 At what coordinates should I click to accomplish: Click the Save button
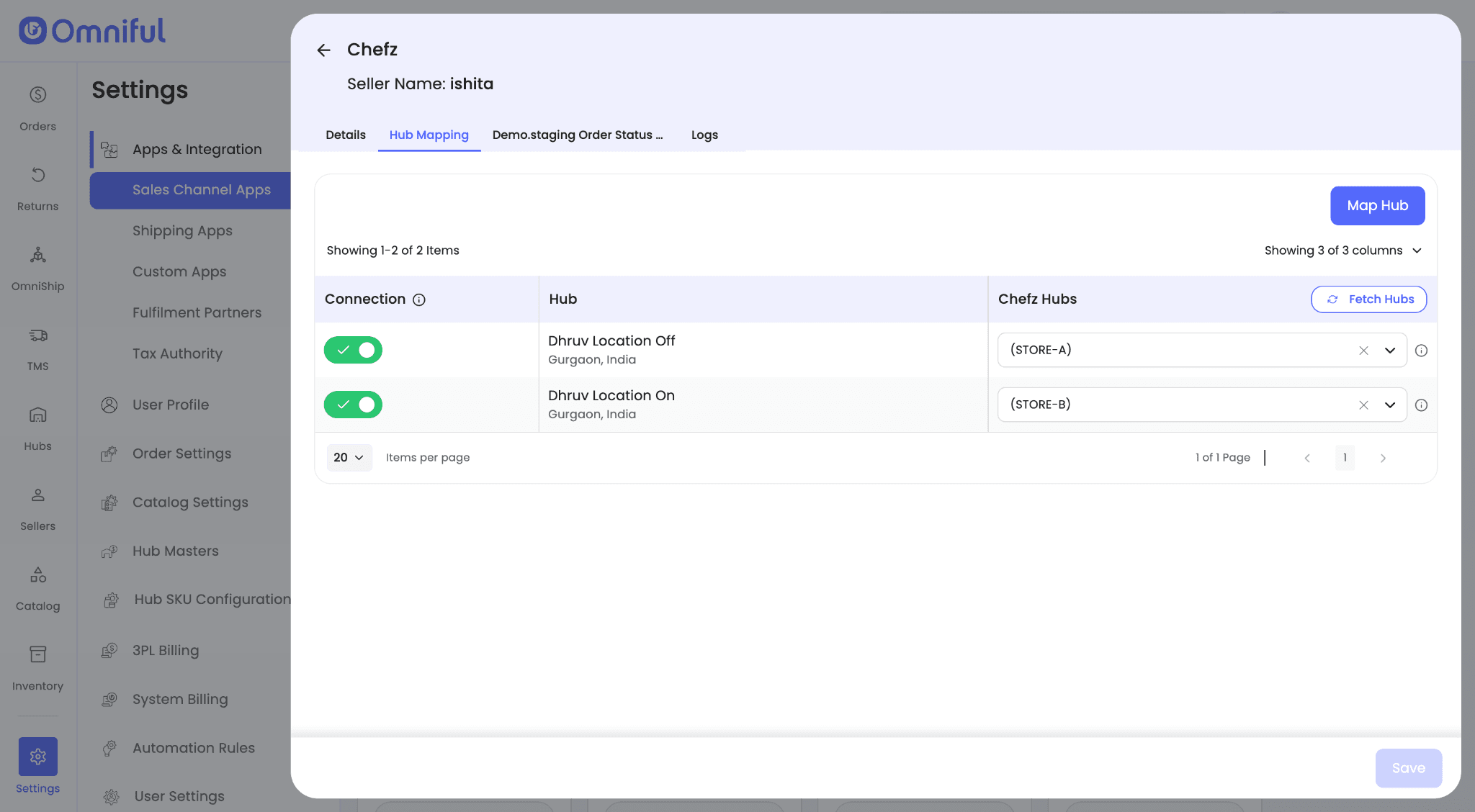(1409, 768)
